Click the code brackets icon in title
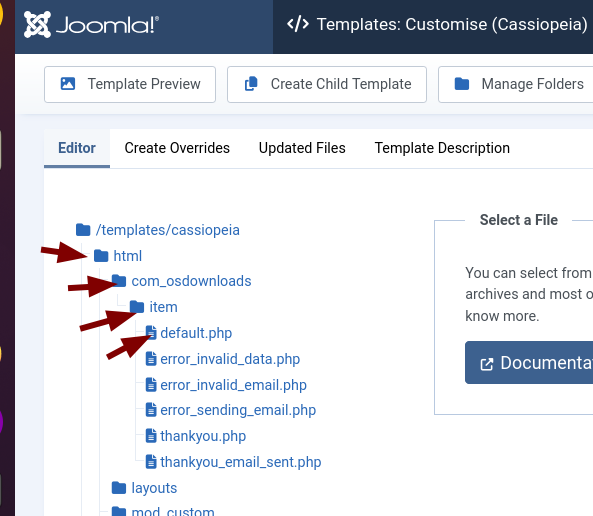This screenshot has width=593, height=516. click(298, 24)
